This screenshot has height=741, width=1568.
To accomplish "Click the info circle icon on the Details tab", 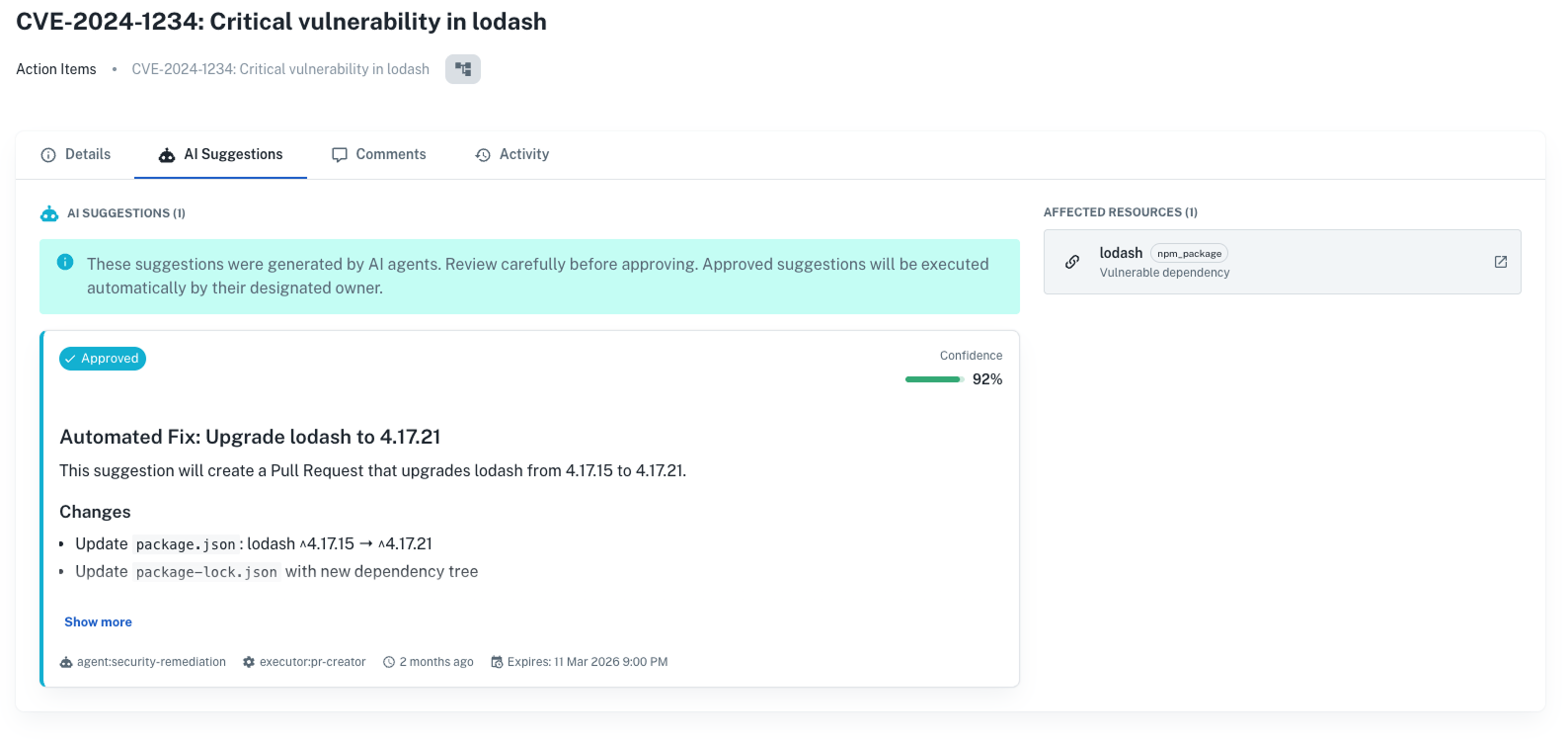I will (48, 154).
